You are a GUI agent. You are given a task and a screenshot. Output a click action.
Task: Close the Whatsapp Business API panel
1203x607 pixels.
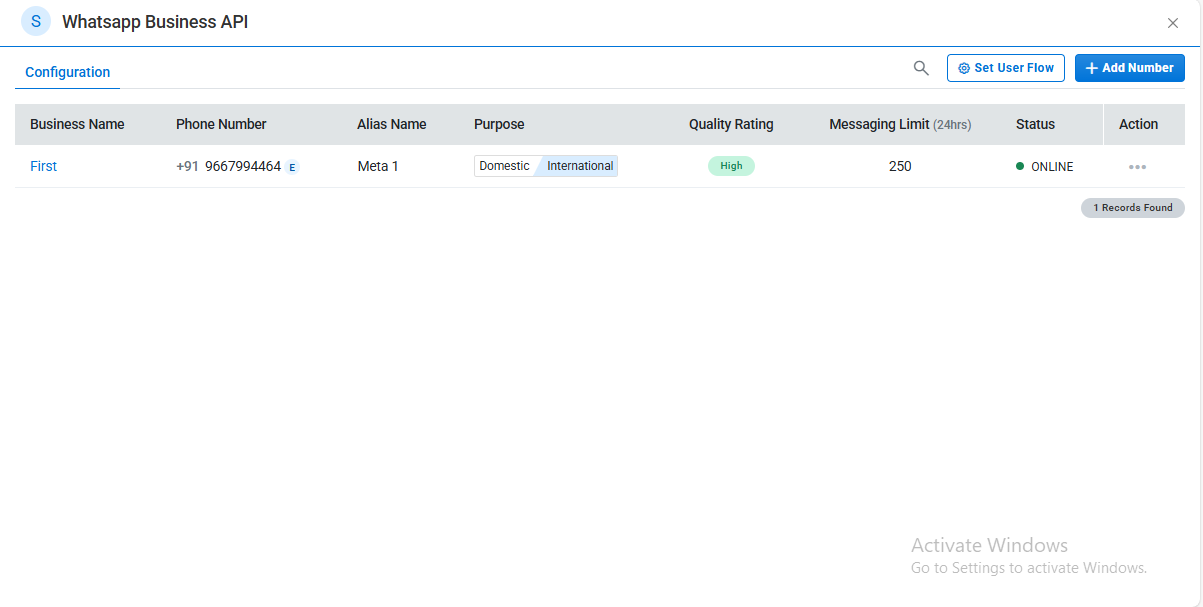1173,23
